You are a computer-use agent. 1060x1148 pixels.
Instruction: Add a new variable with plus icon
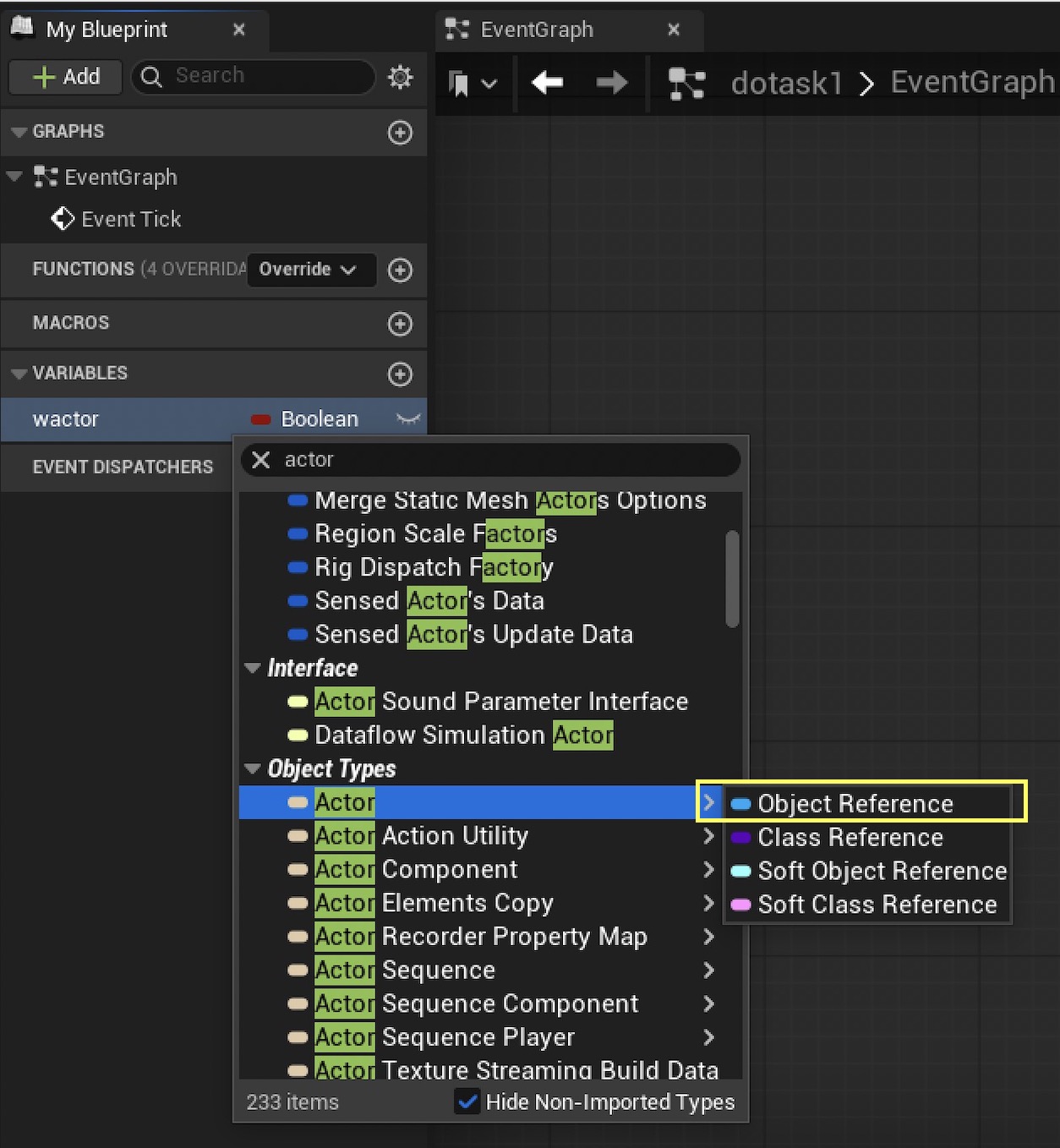pyautogui.click(x=400, y=374)
